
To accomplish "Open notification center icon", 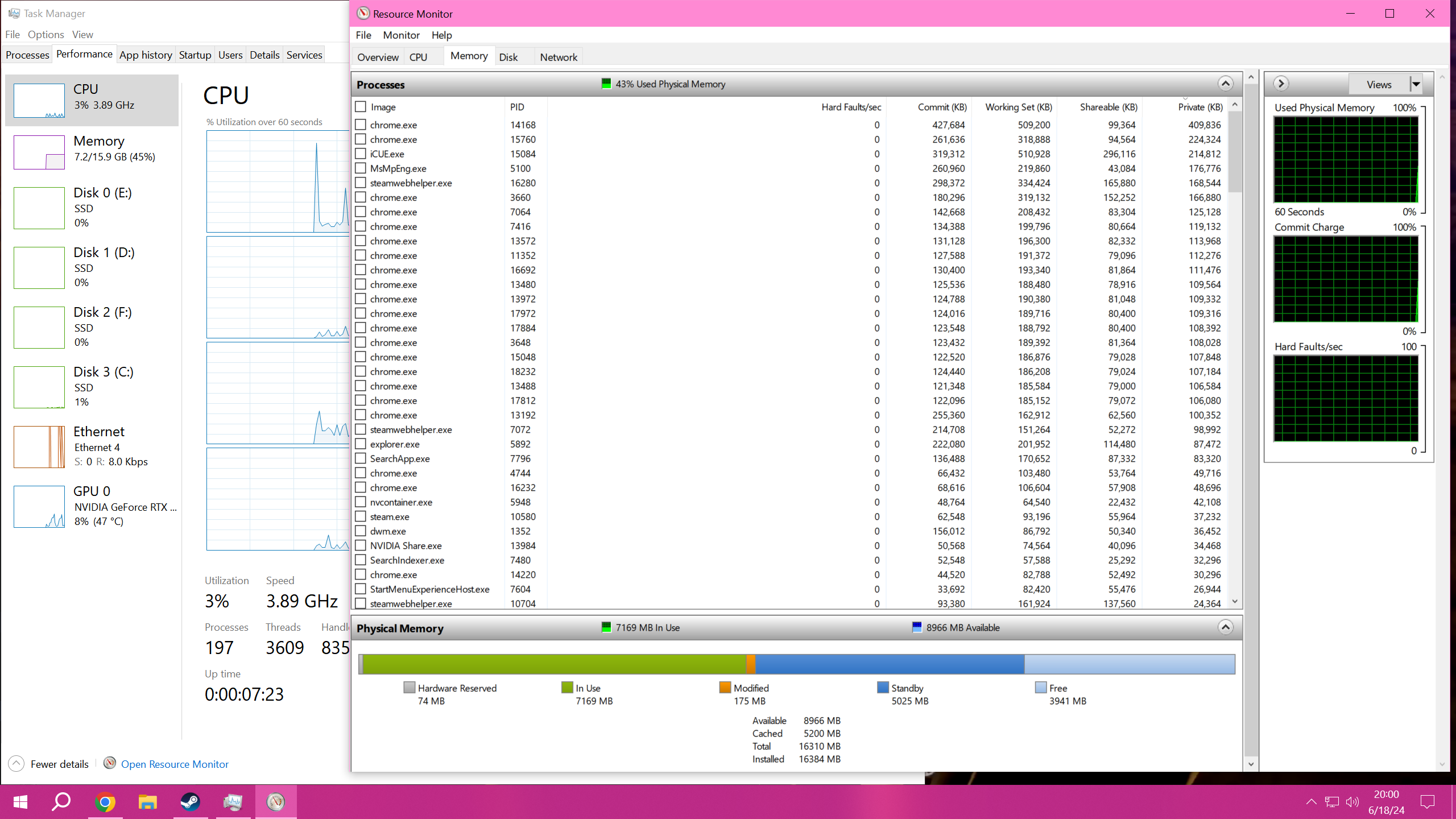I will coord(1428,802).
